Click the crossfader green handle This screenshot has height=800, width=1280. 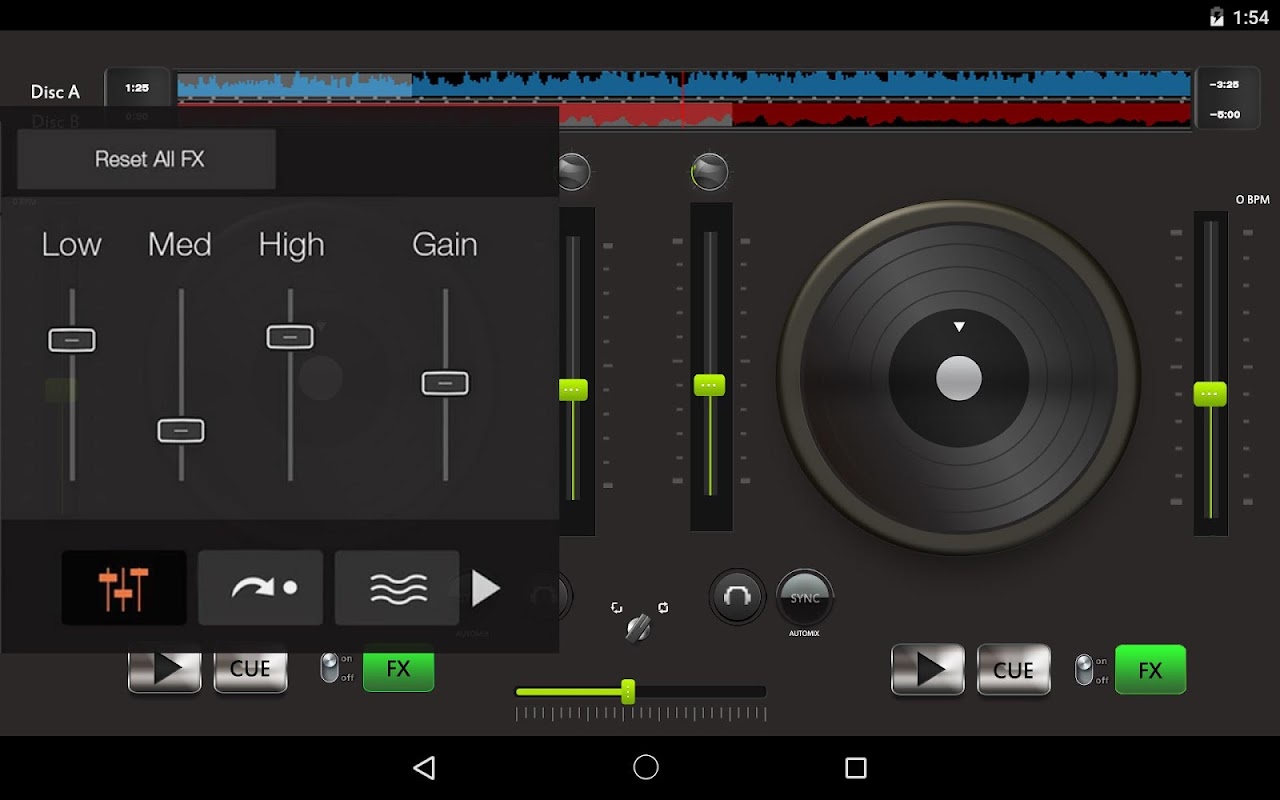point(628,691)
